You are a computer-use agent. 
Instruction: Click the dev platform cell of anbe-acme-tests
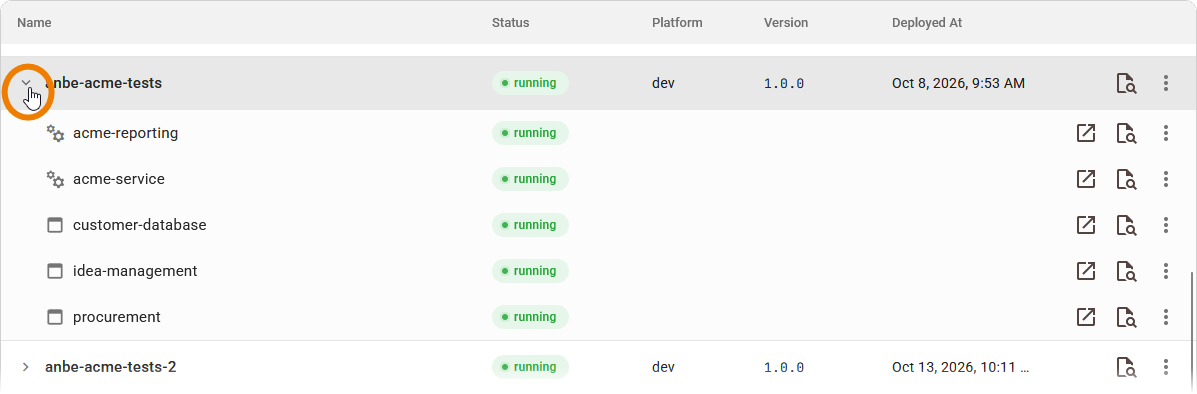[x=663, y=83]
